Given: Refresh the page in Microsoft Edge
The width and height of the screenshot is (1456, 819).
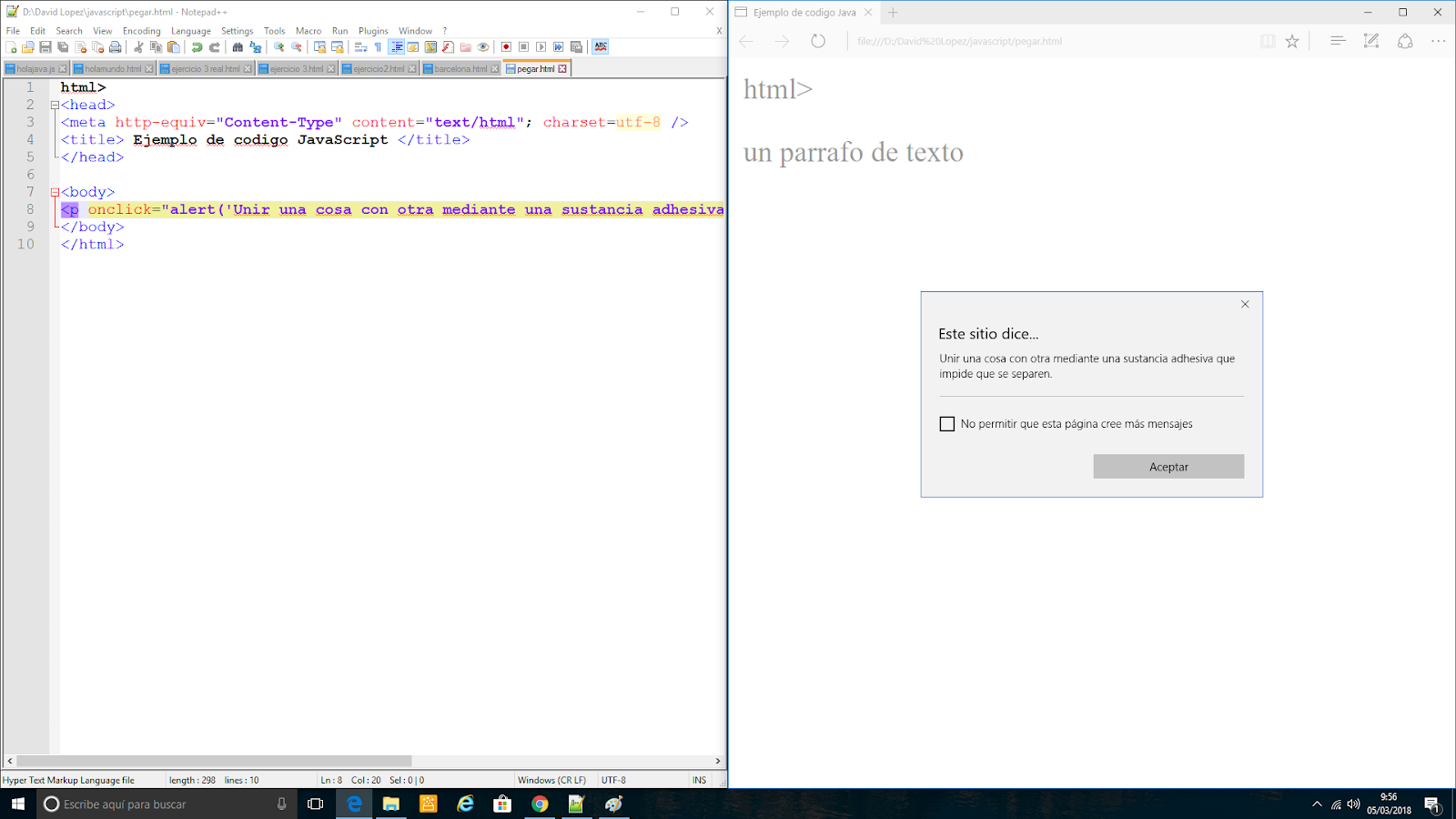Looking at the screenshot, I should click(x=817, y=41).
